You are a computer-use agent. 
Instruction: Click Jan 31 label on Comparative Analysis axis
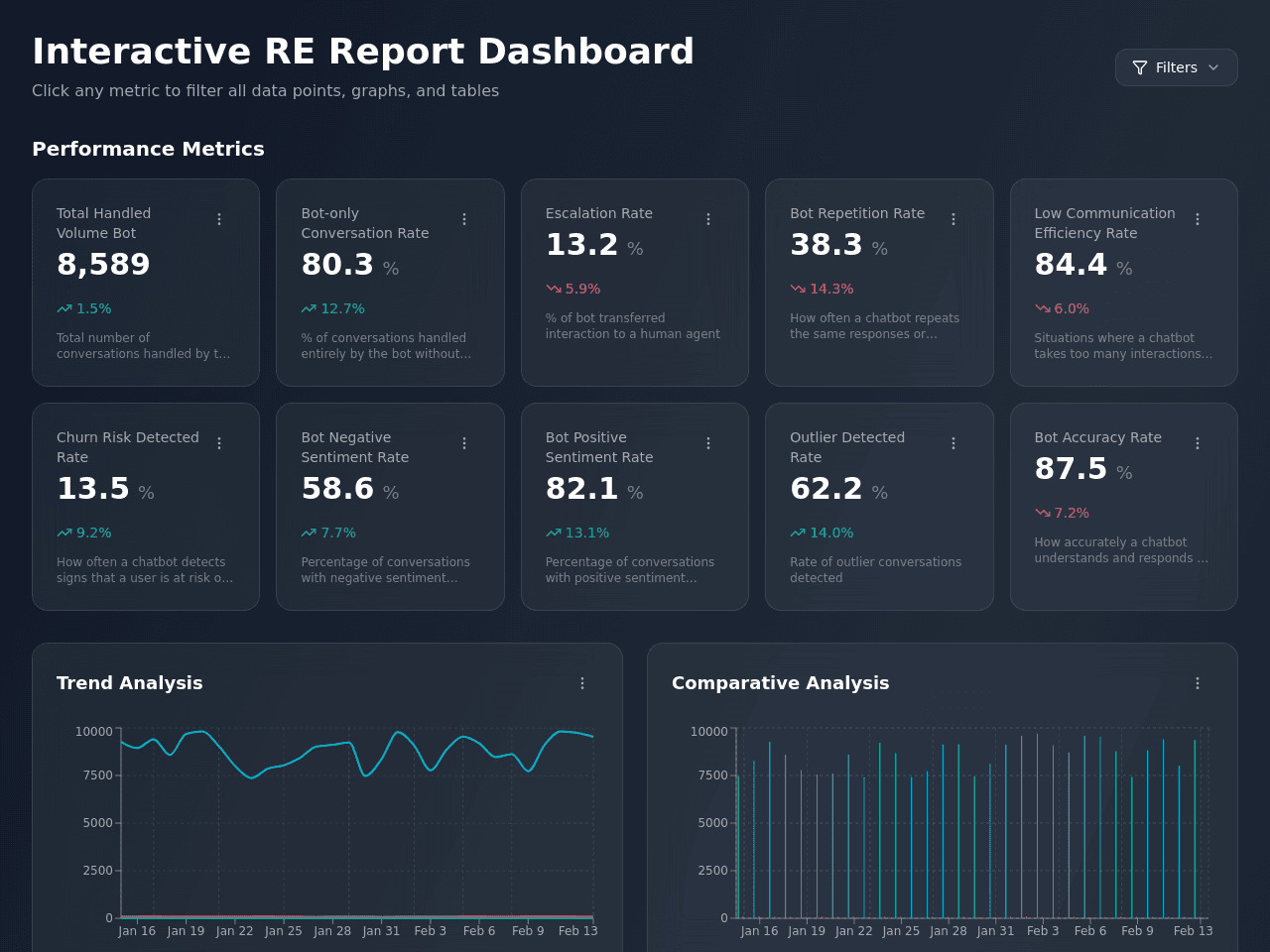tap(995, 931)
